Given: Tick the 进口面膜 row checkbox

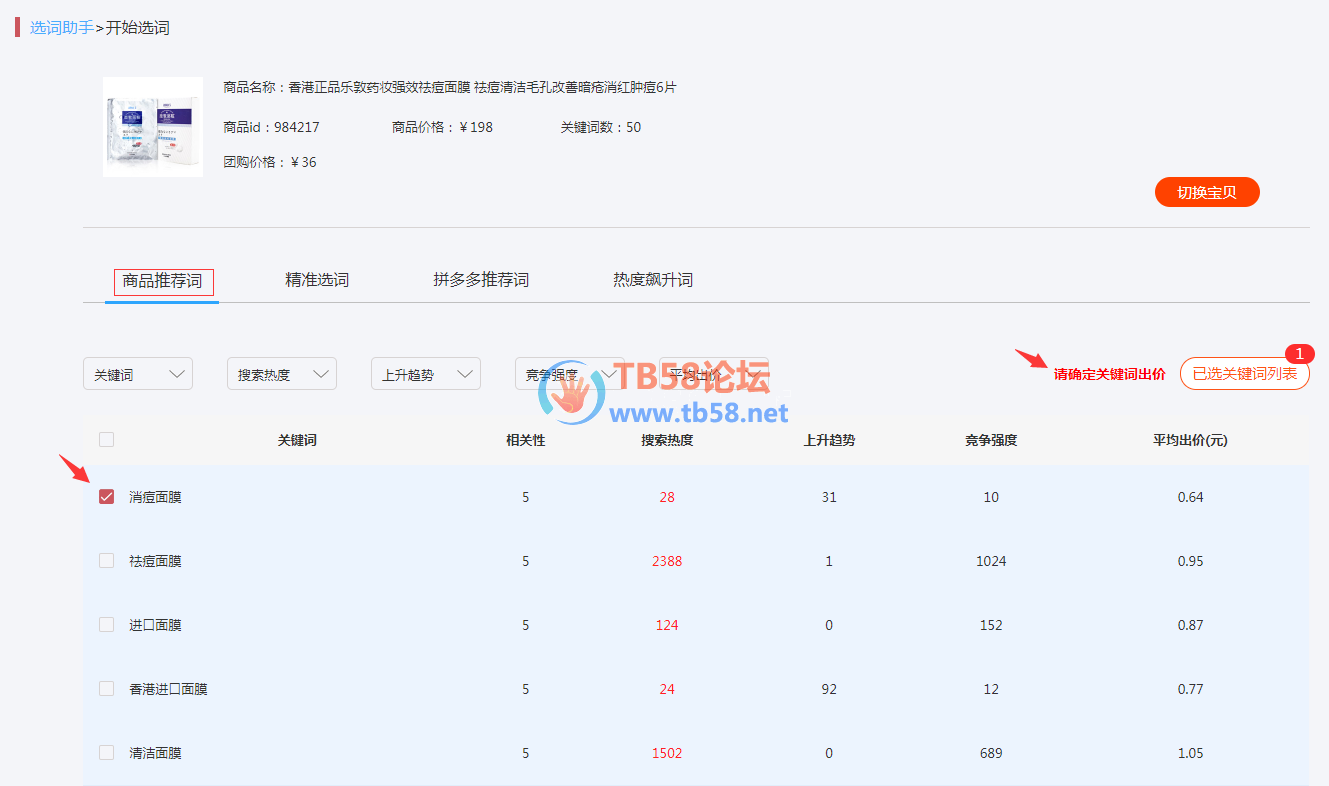Looking at the screenshot, I should 107,625.
